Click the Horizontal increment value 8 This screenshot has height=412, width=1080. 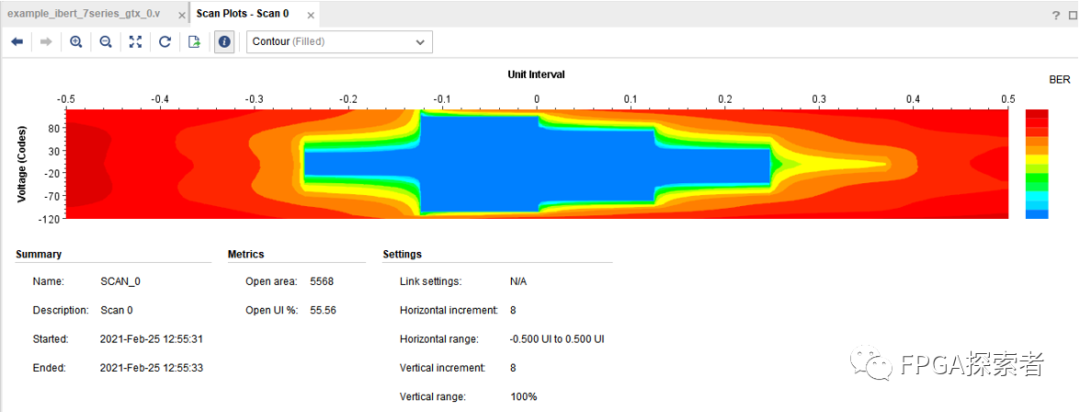pyautogui.click(x=513, y=311)
